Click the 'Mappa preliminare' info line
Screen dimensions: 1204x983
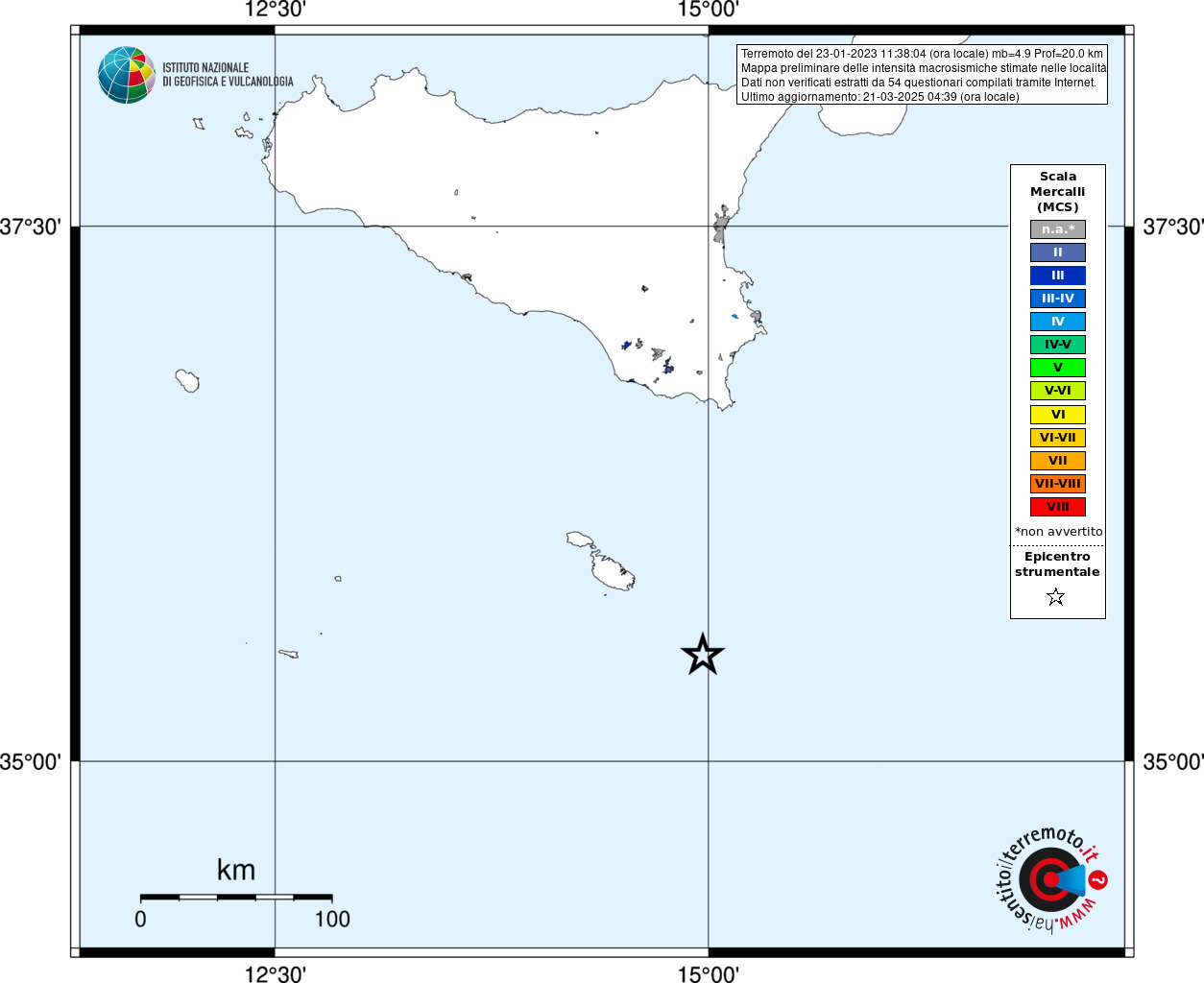tap(924, 68)
